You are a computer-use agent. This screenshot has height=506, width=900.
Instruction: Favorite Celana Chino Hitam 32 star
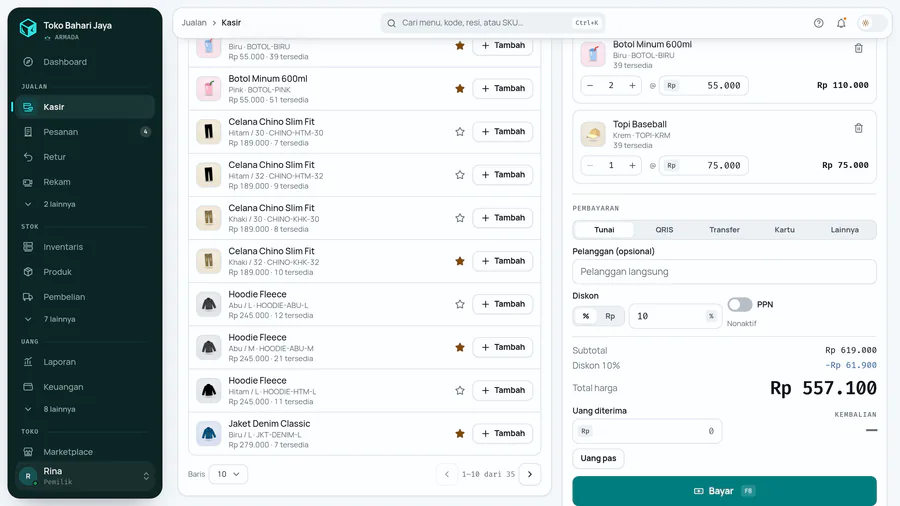click(x=460, y=174)
